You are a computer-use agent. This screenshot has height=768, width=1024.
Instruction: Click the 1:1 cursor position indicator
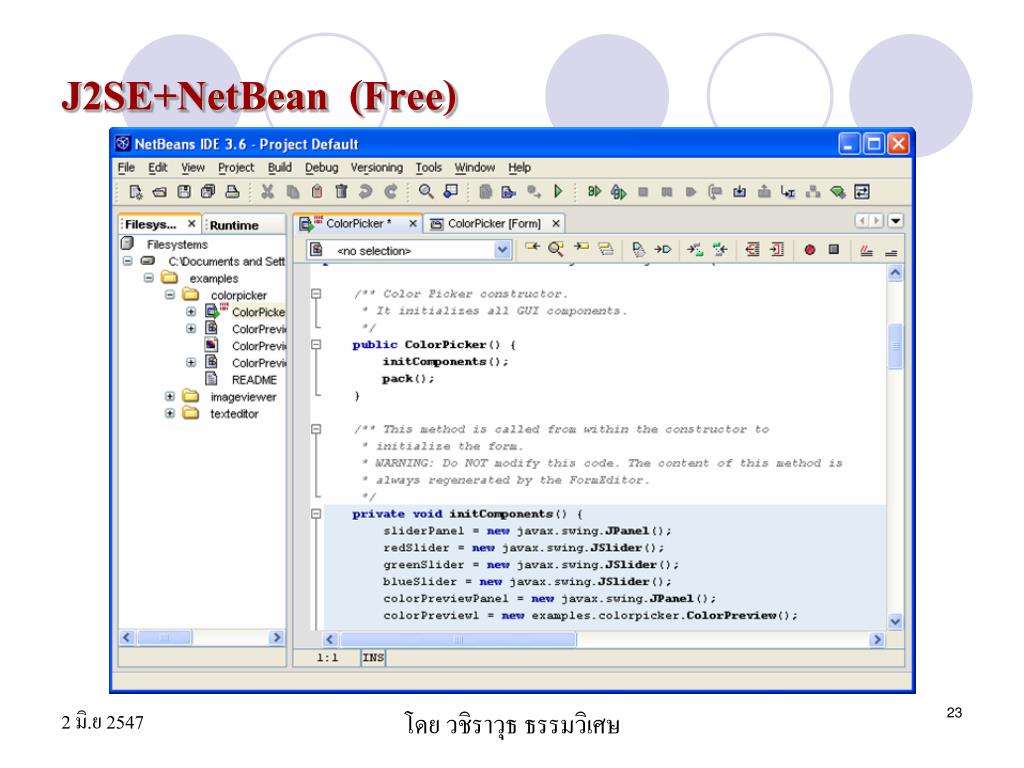click(x=327, y=658)
